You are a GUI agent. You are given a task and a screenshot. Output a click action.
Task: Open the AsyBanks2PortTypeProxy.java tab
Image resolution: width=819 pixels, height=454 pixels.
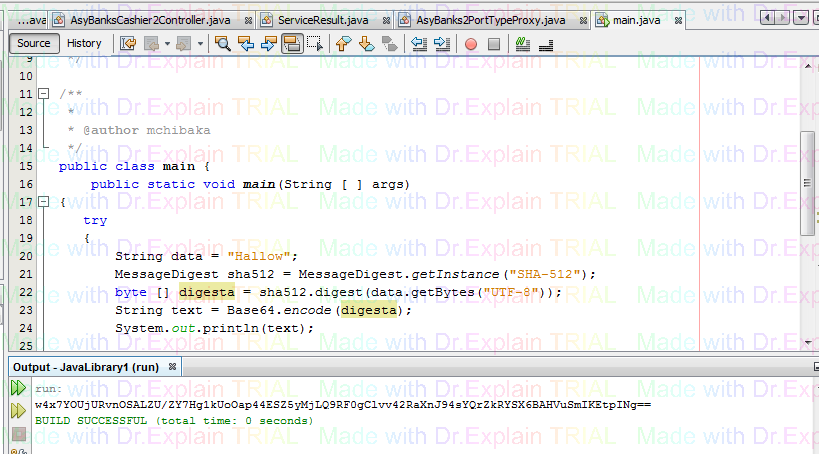[490, 20]
